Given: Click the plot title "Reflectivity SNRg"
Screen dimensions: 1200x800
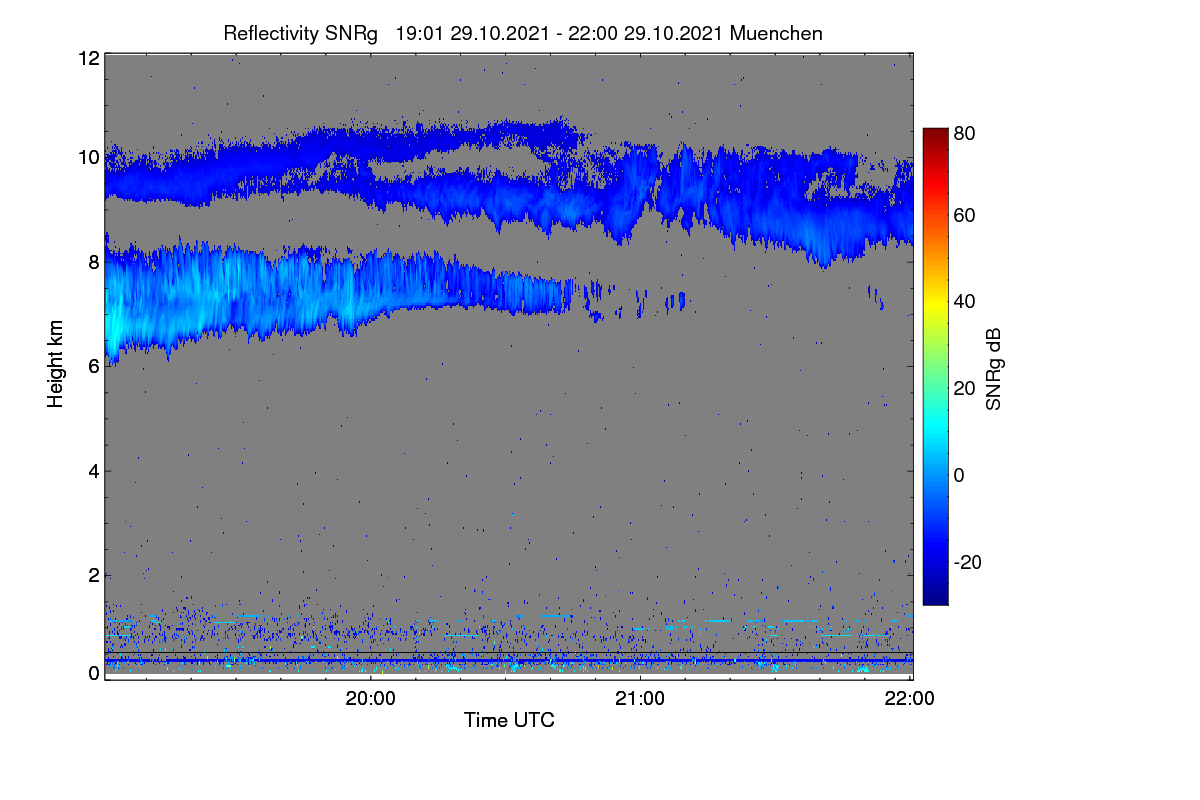Looking at the screenshot, I should click(301, 34).
